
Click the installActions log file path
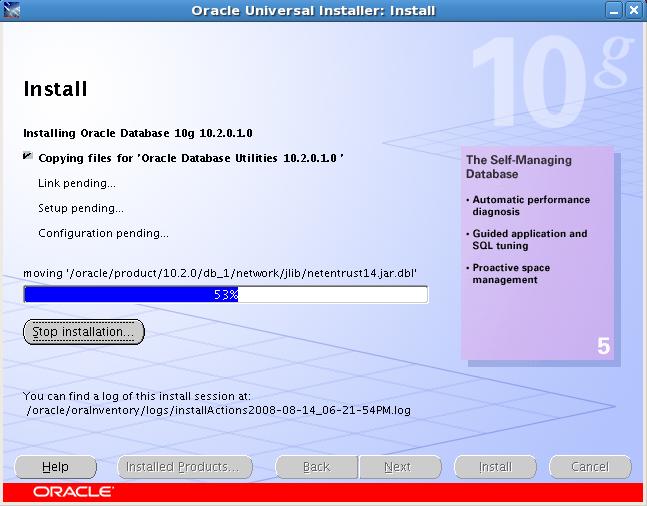[x=218, y=410]
